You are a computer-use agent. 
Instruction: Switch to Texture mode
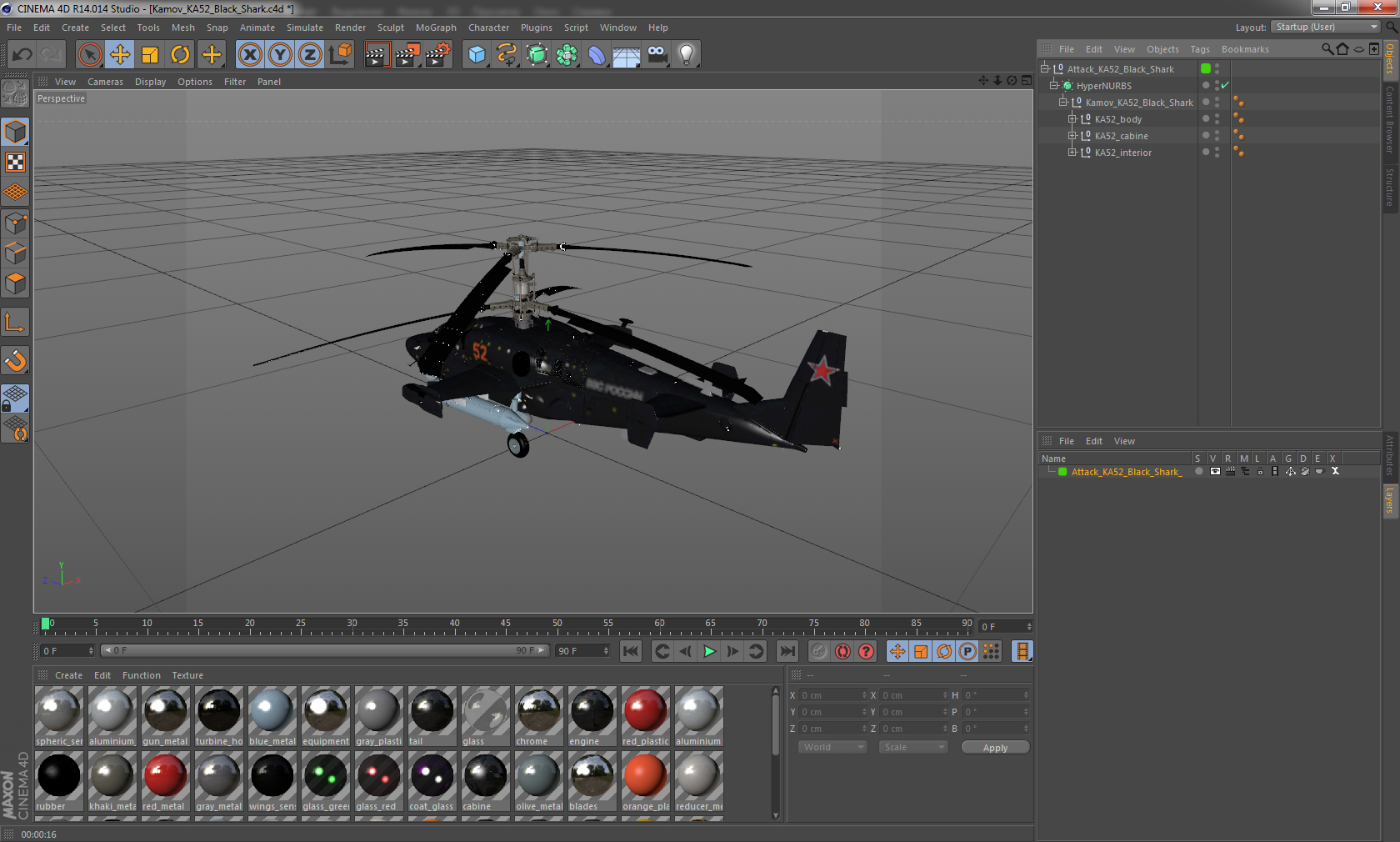pyautogui.click(x=15, y=162)
